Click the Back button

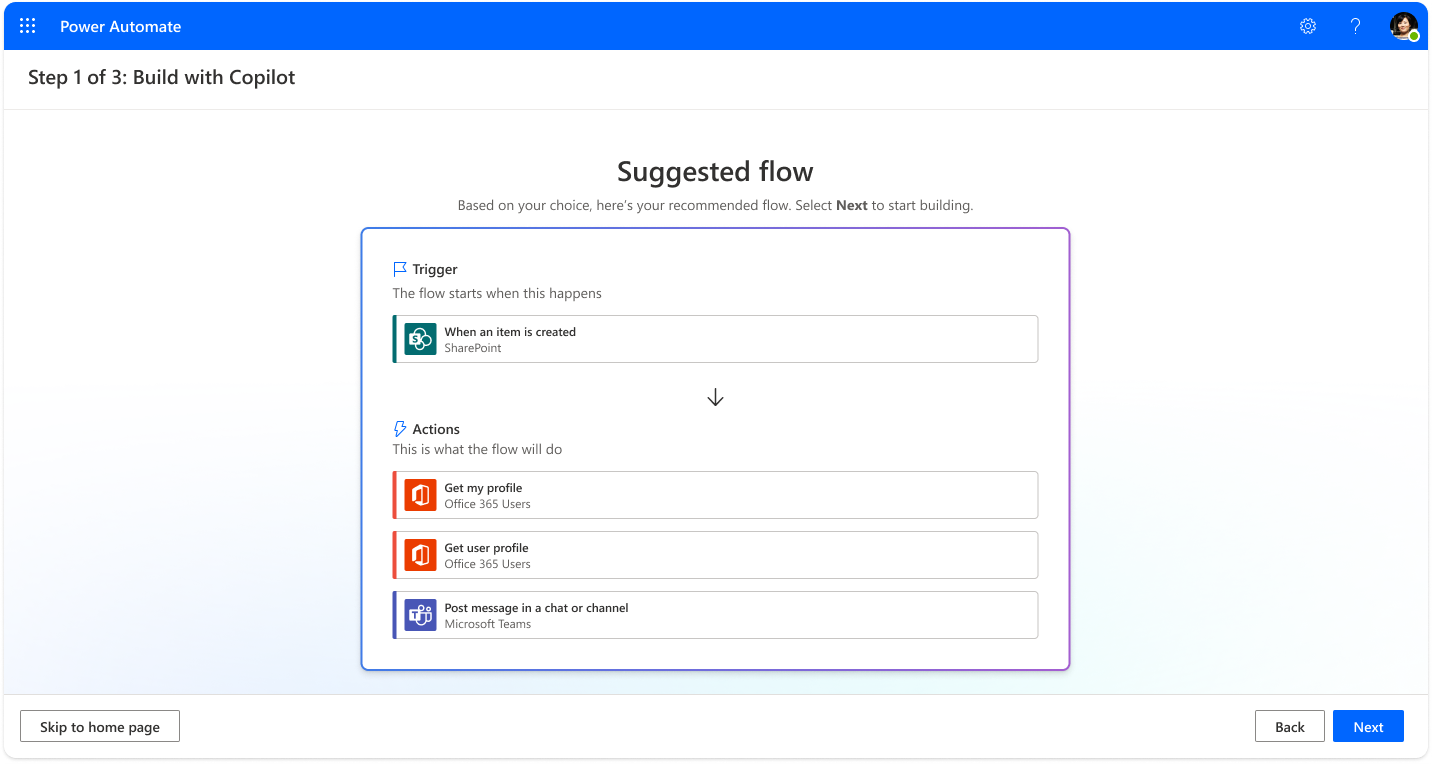1290,727
